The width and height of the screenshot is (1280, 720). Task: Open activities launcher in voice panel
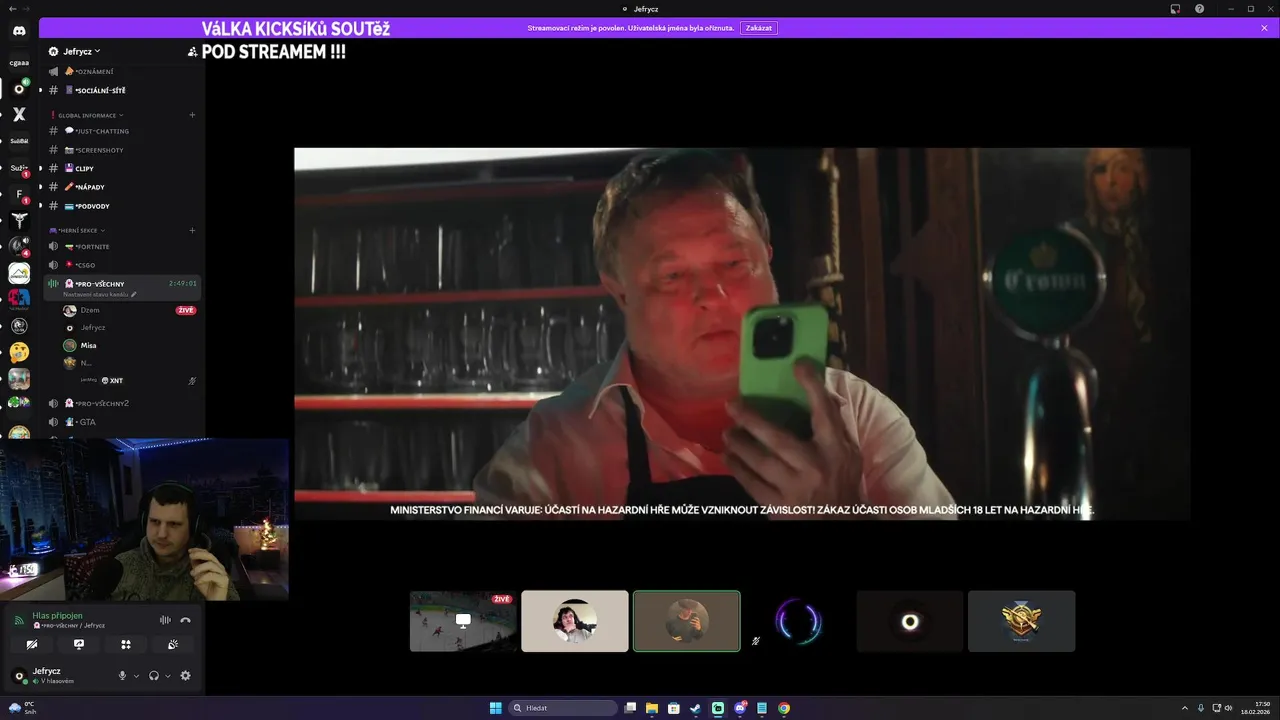coord(126,645)
